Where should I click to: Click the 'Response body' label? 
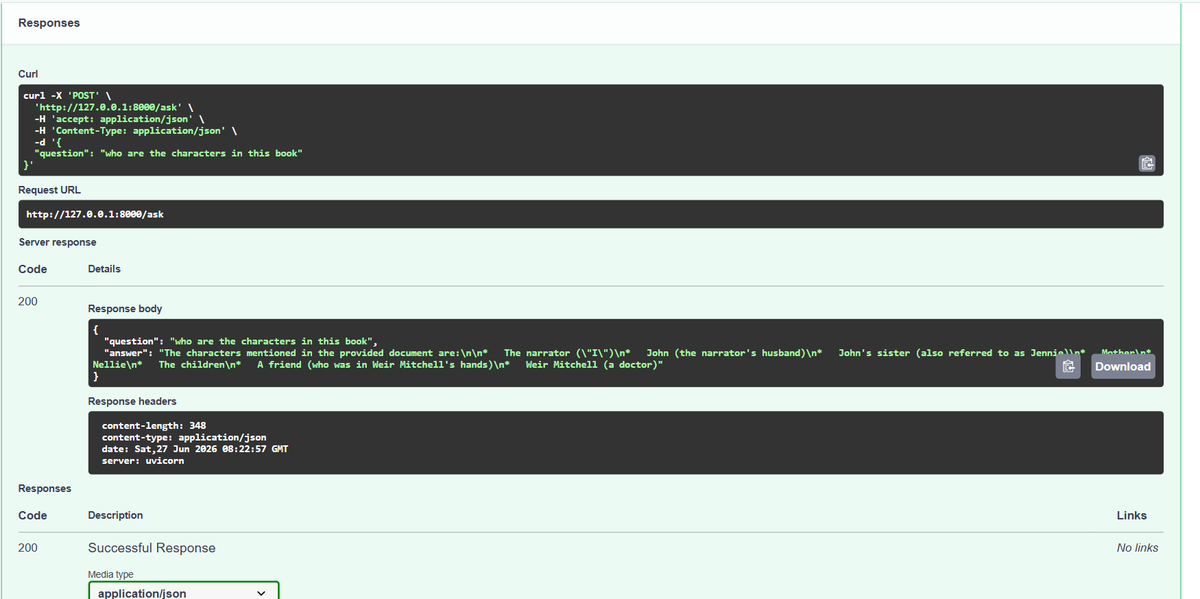point(125,309)
